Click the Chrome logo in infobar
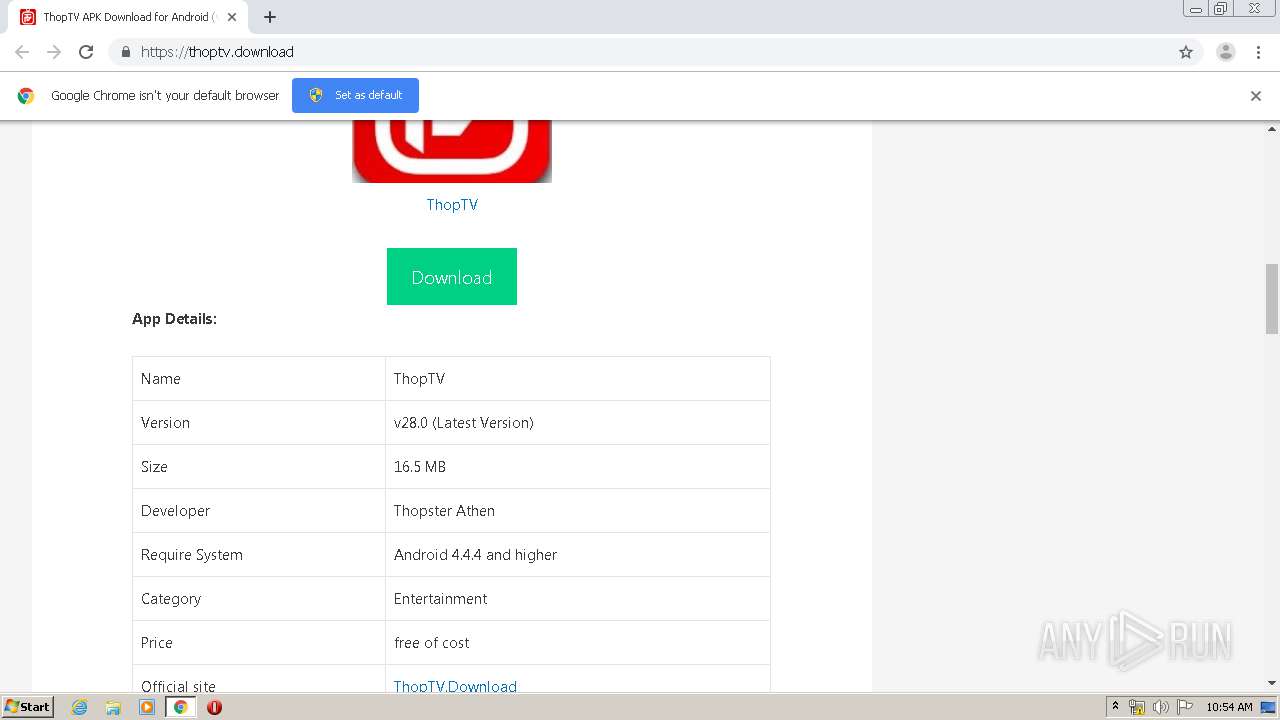Image resolution: width=1280 pixels, height=720 pixels. (26, 96)
